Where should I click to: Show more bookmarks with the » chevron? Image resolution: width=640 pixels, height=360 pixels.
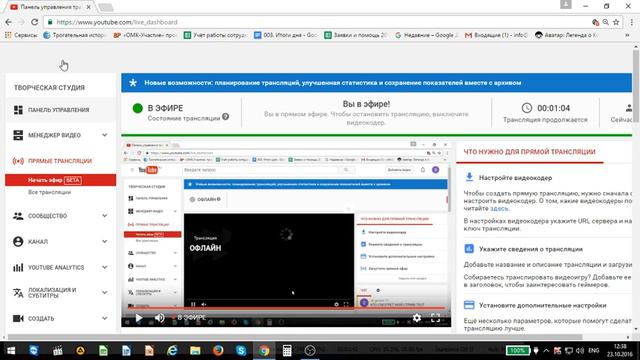coord(627,35)
